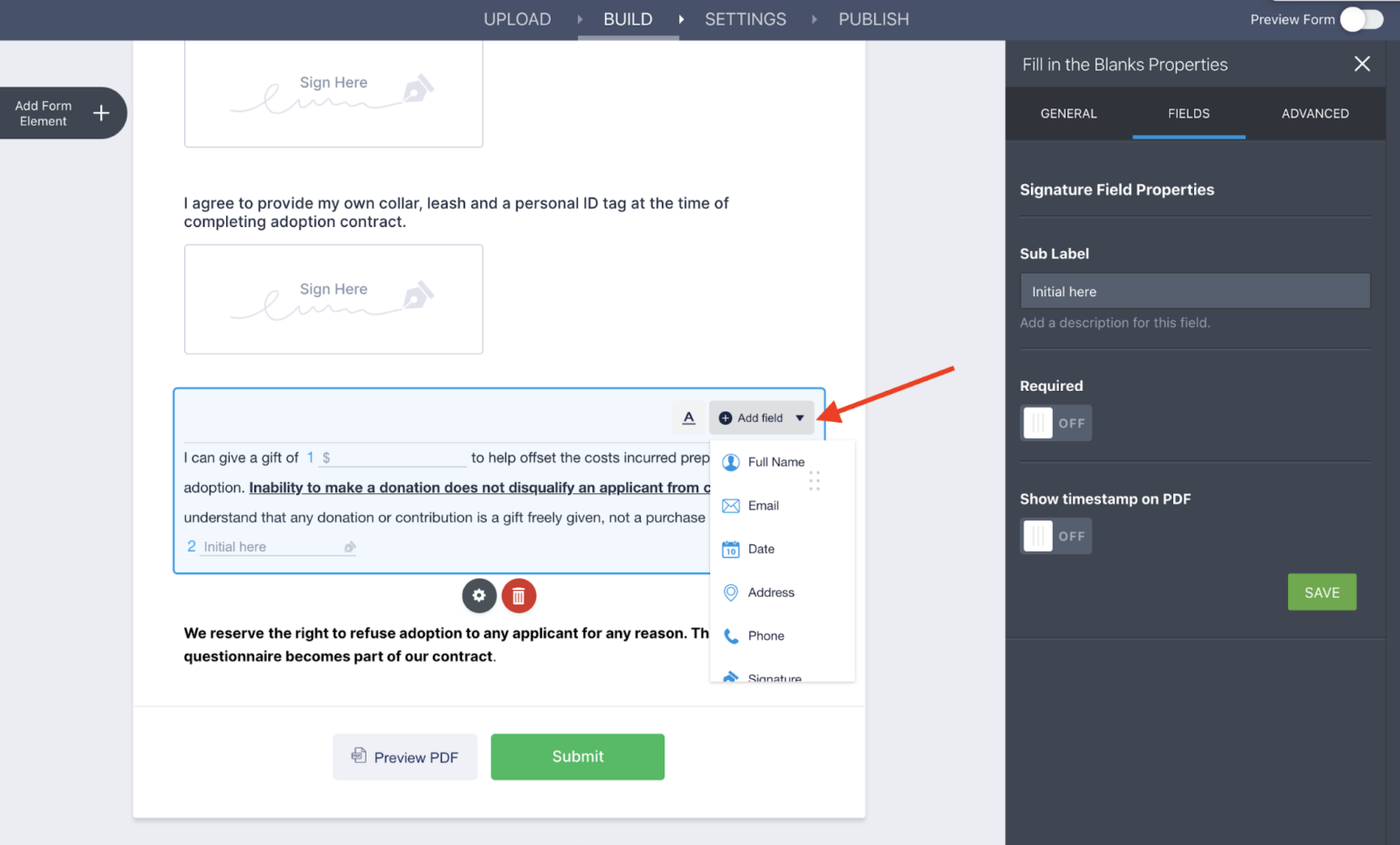Edit the Sub Label input field

[1194, 290]
